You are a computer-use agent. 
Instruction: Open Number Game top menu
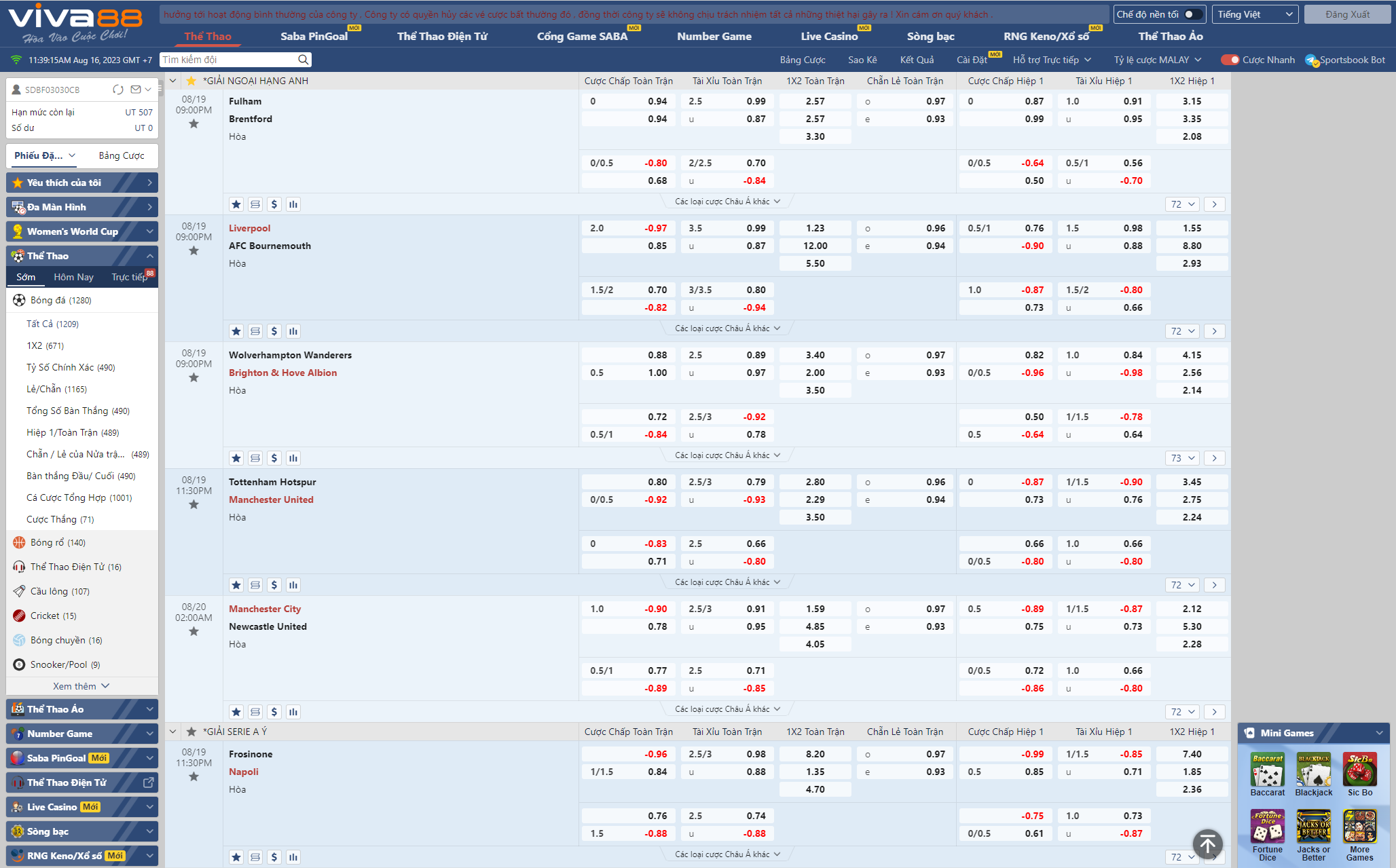[714, 36]
